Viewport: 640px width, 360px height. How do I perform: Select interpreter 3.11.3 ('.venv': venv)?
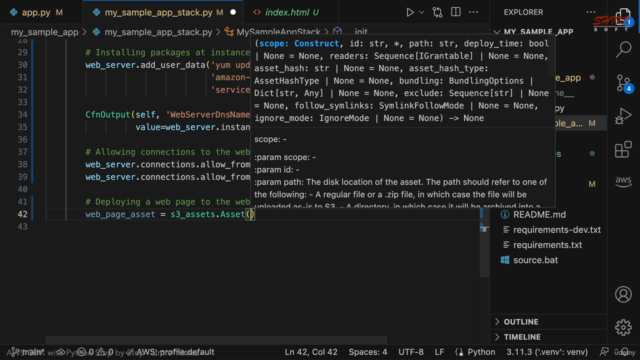[x=547, y=352]
